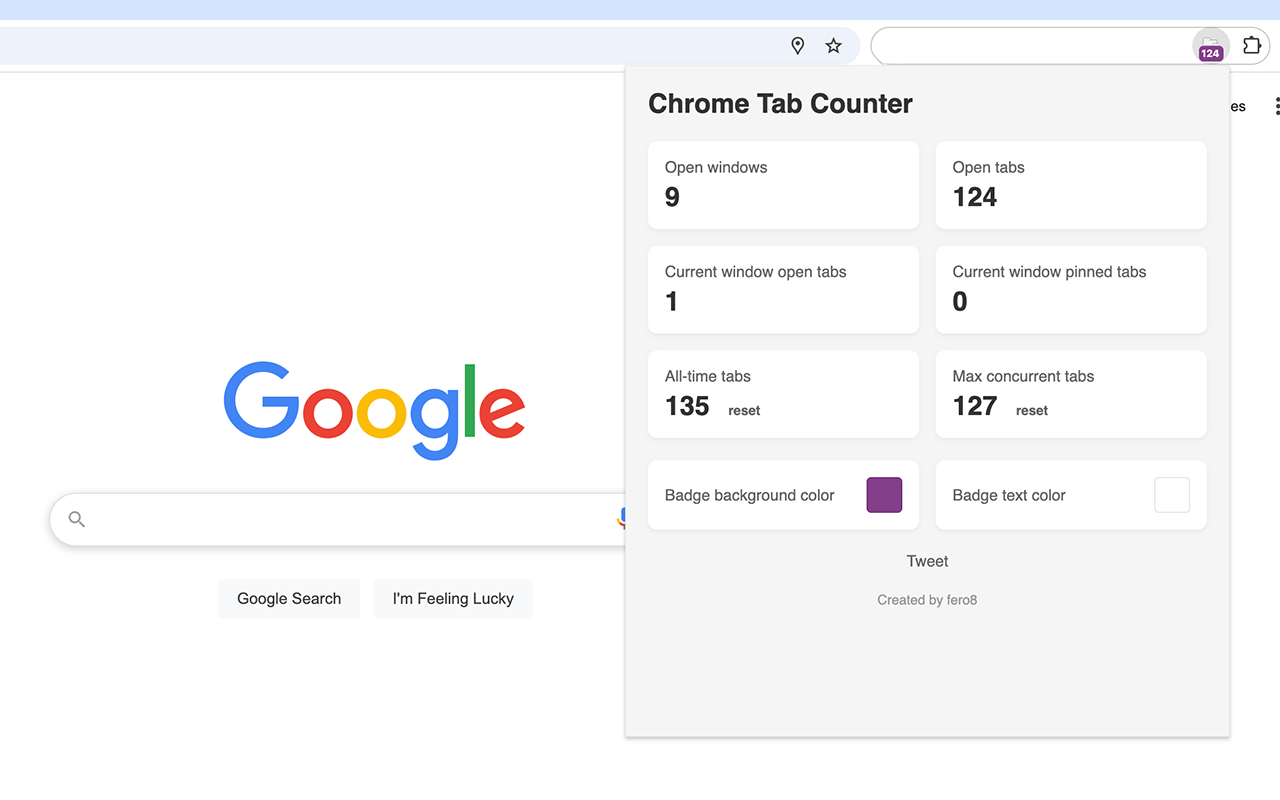Bookmark this page with the star icon
Viewport: 1280px width, 800px height.
[x=833, y=45]
